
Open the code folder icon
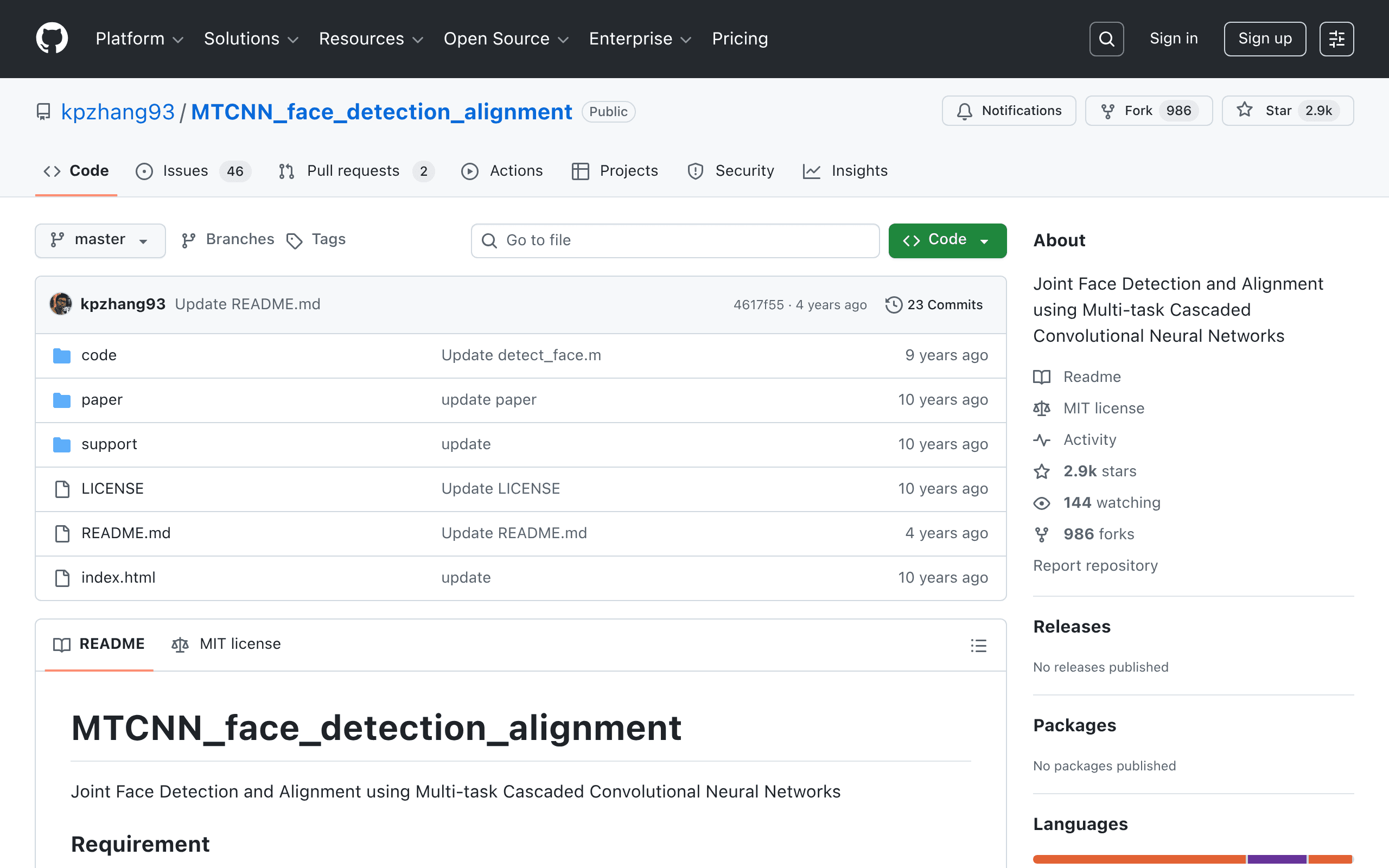62,355
